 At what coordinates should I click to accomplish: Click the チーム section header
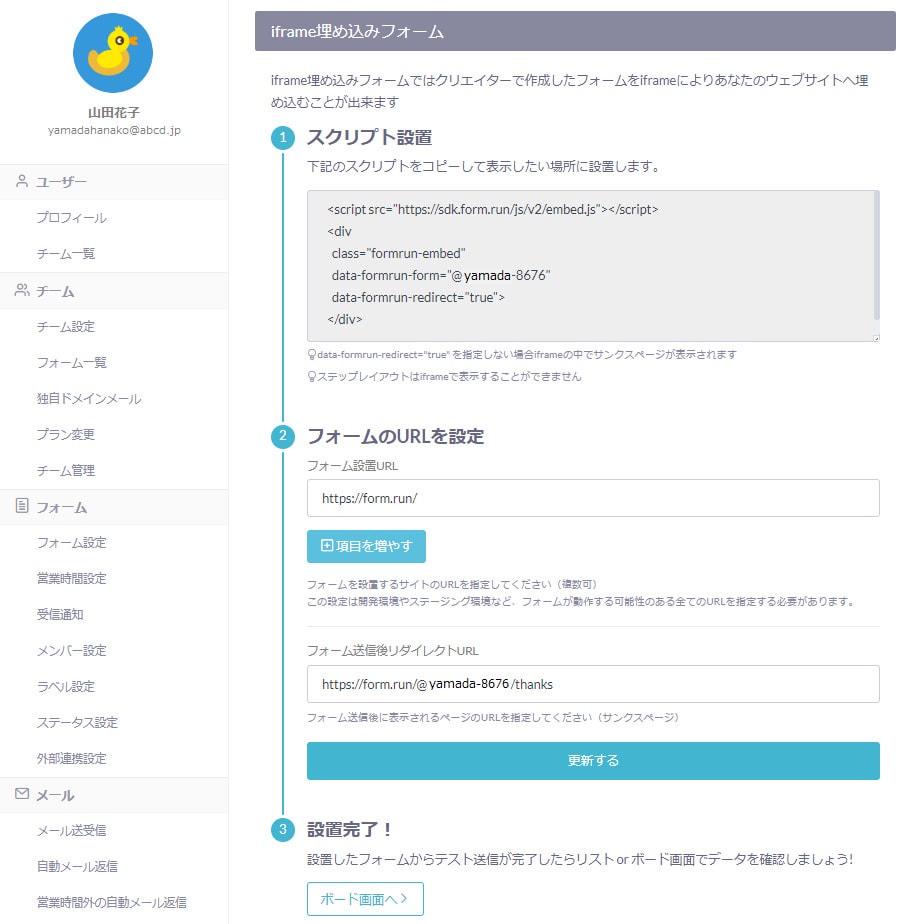(x=114, y=291)
